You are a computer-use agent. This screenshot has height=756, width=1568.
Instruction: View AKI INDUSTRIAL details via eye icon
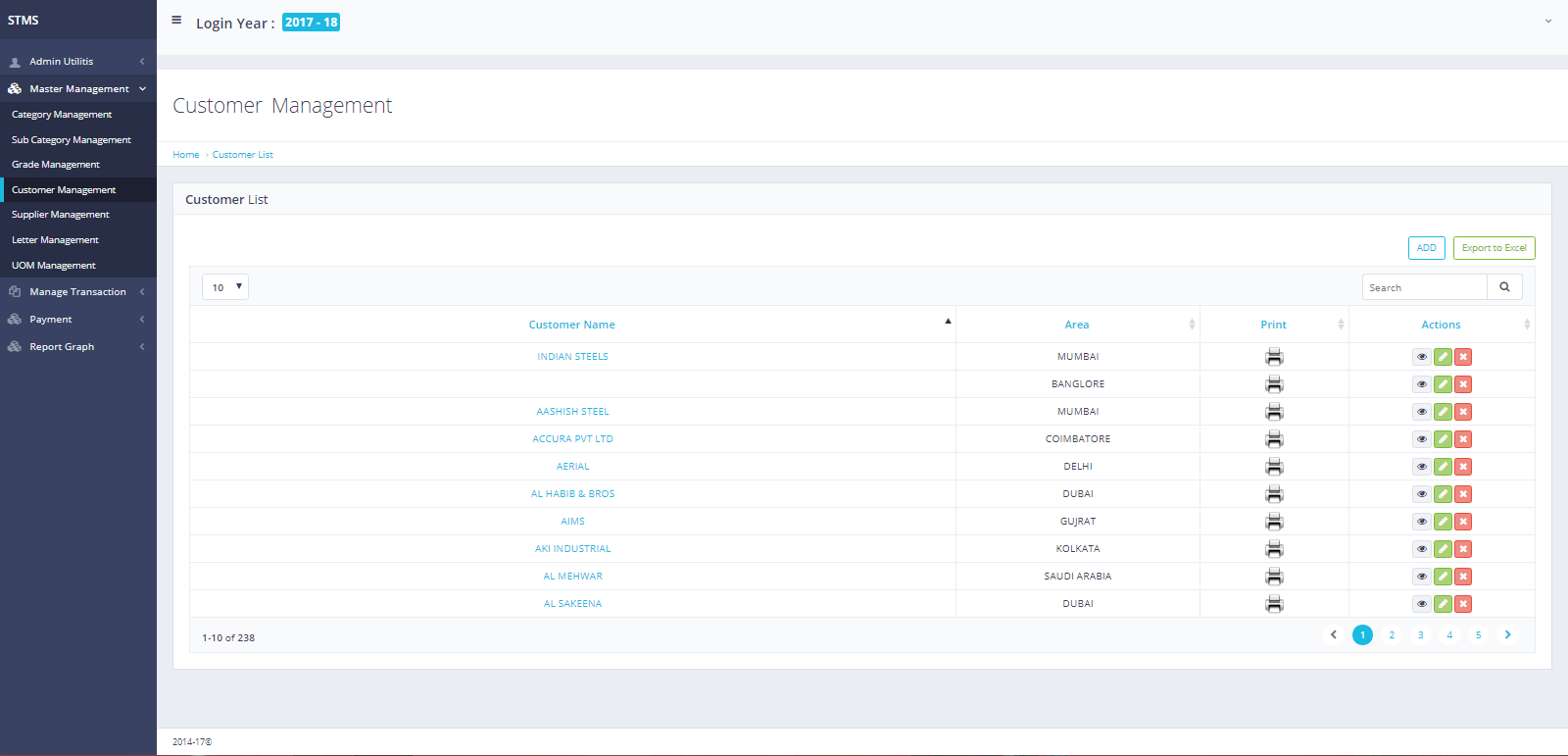[1421, 549]
